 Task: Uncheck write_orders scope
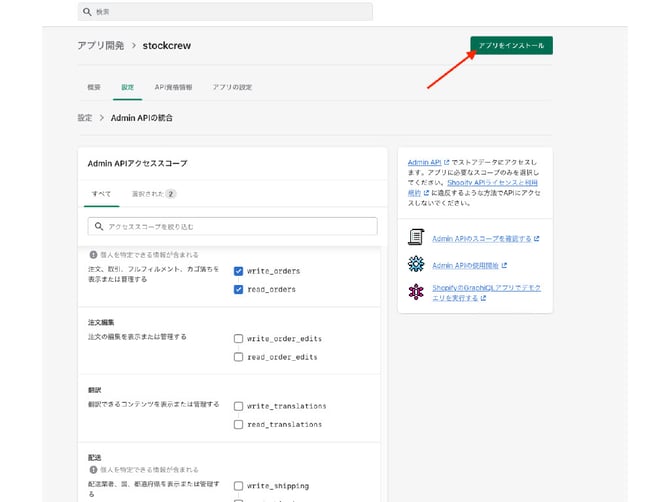238,271
